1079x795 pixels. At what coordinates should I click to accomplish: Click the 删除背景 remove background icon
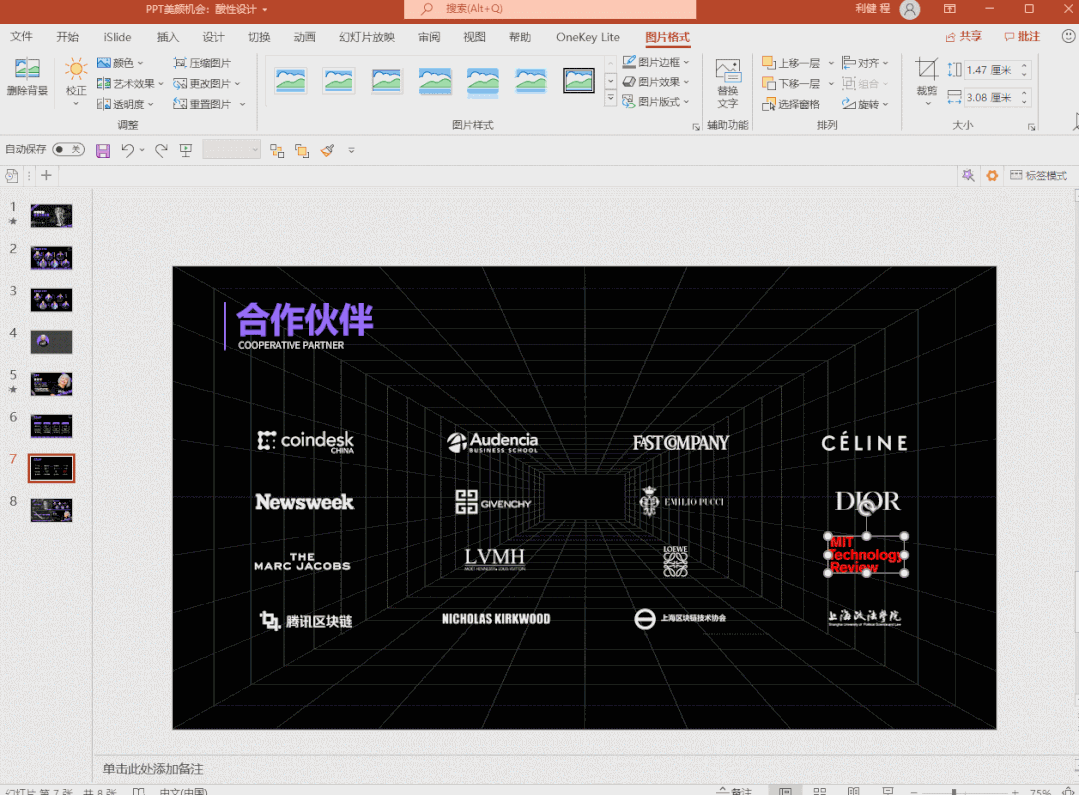point(27,69)
